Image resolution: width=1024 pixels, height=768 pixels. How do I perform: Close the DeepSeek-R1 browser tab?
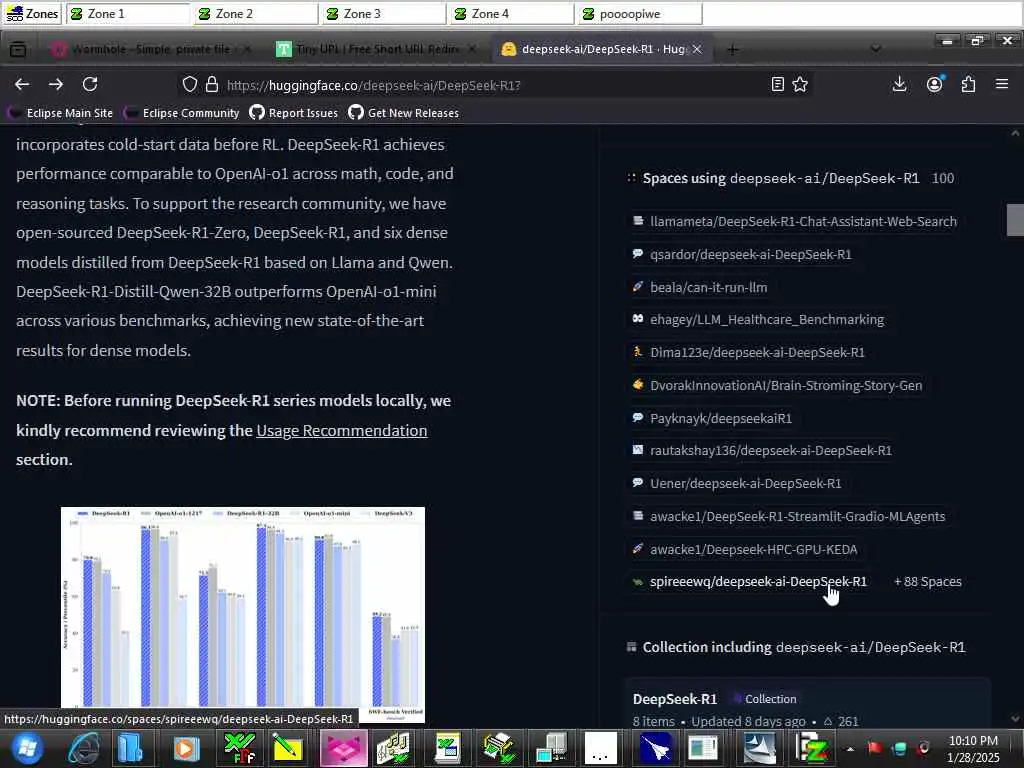[697, 49]
